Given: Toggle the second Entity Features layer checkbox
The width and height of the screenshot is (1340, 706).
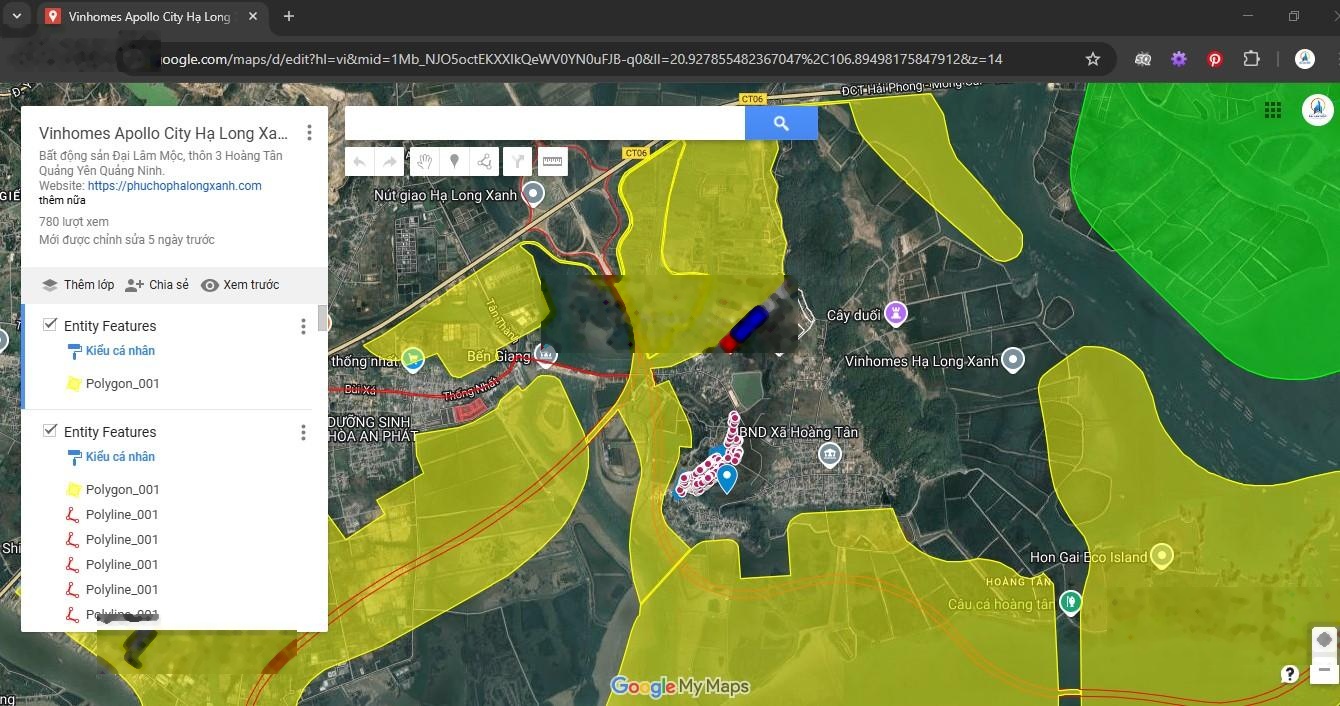Looking at the screenshot, I should pos(50,431).
